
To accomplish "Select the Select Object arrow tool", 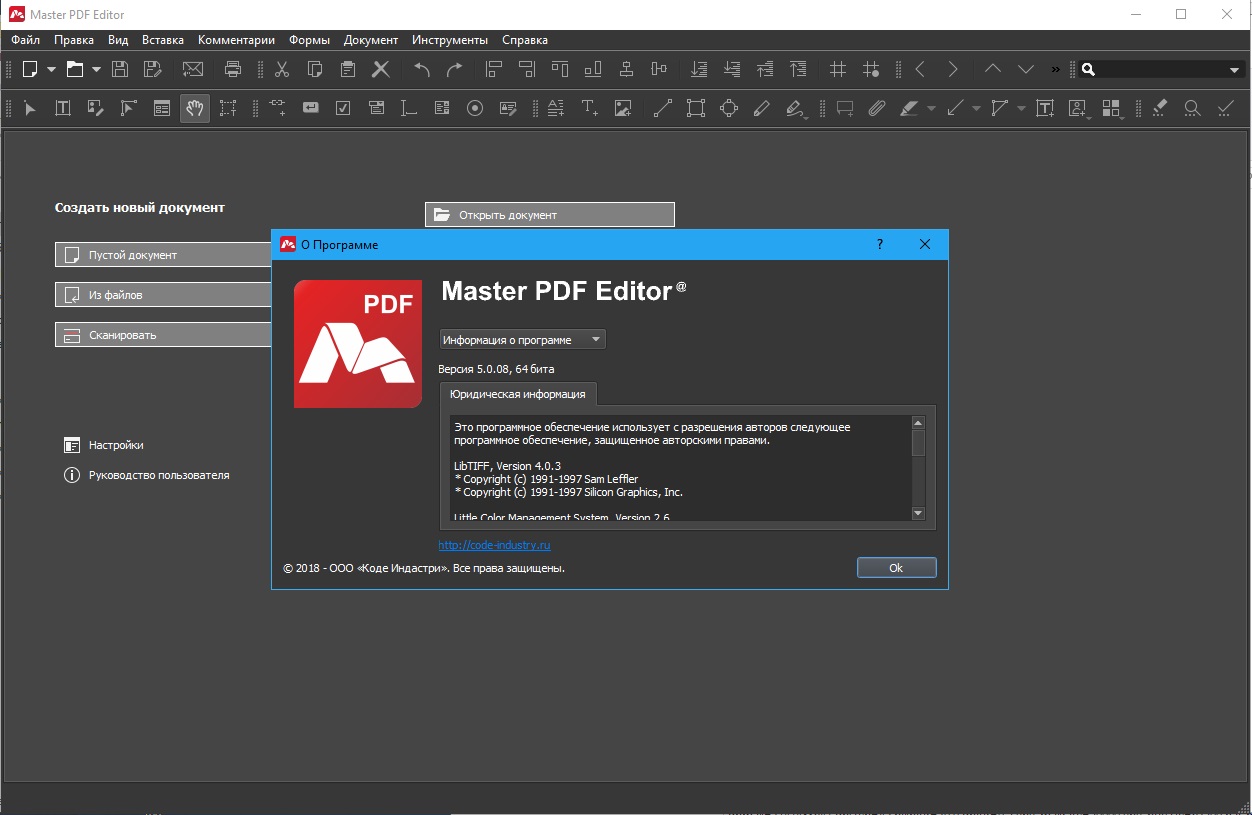I will (x=30, y=108).
